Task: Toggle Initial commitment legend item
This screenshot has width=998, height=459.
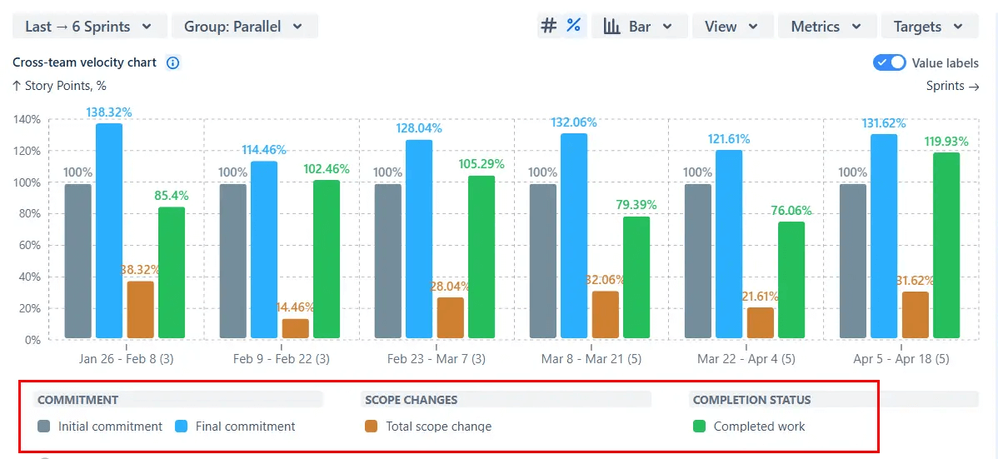Action: (100, 426)
